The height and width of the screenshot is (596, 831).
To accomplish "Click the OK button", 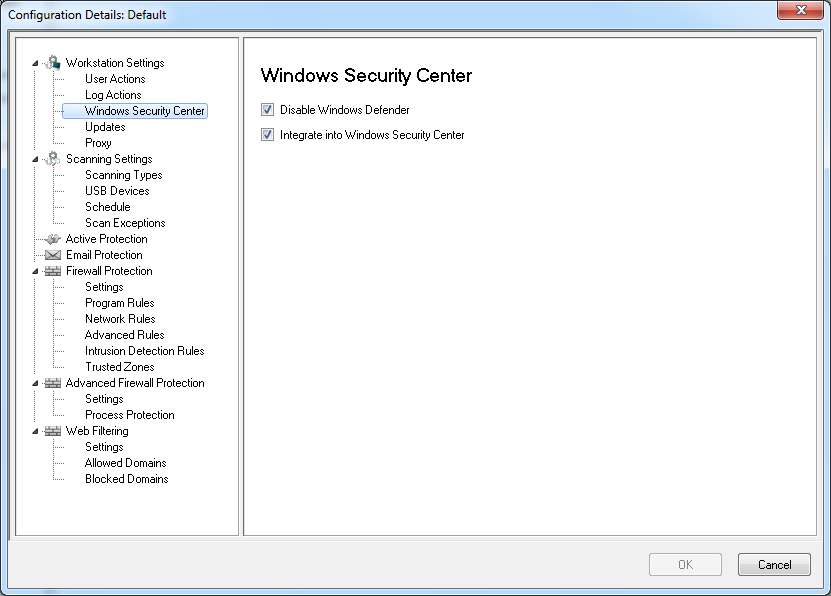I will (685, 565).
